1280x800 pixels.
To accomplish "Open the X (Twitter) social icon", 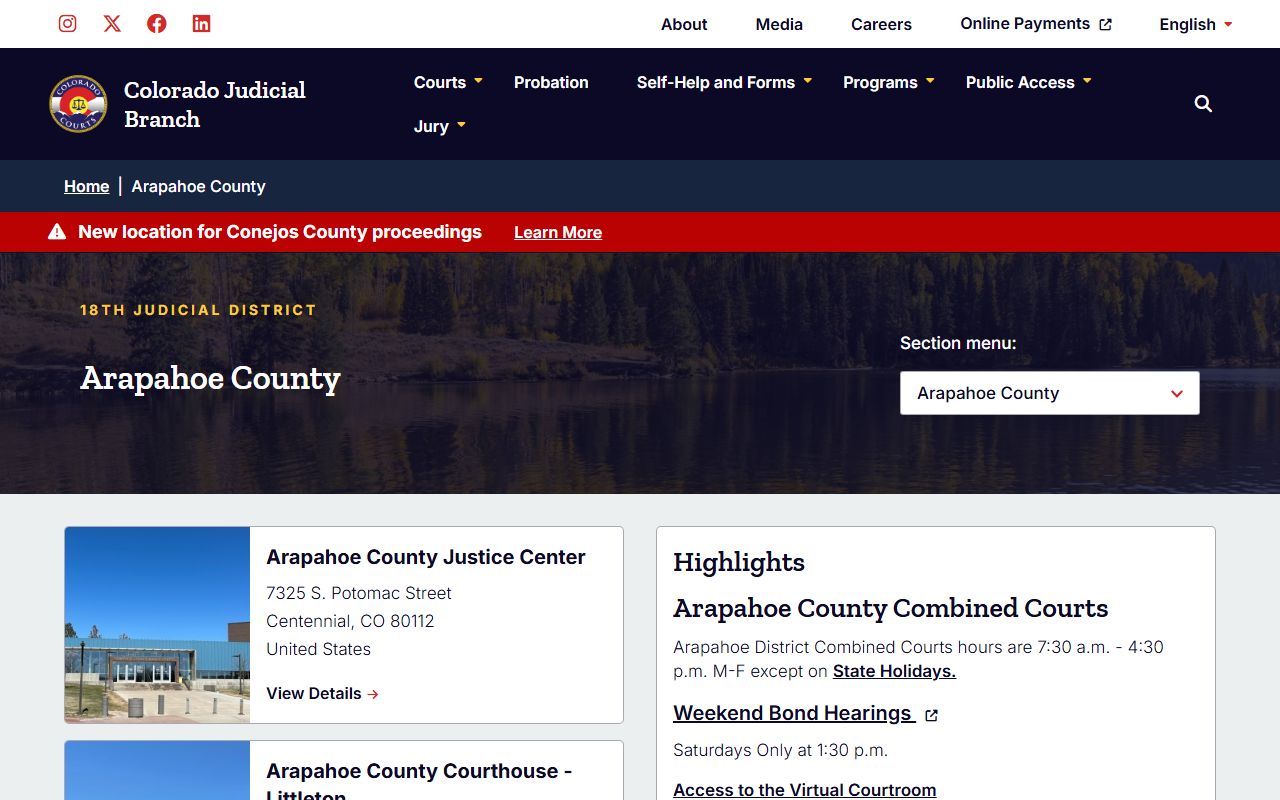I will (x=112, y=23).
